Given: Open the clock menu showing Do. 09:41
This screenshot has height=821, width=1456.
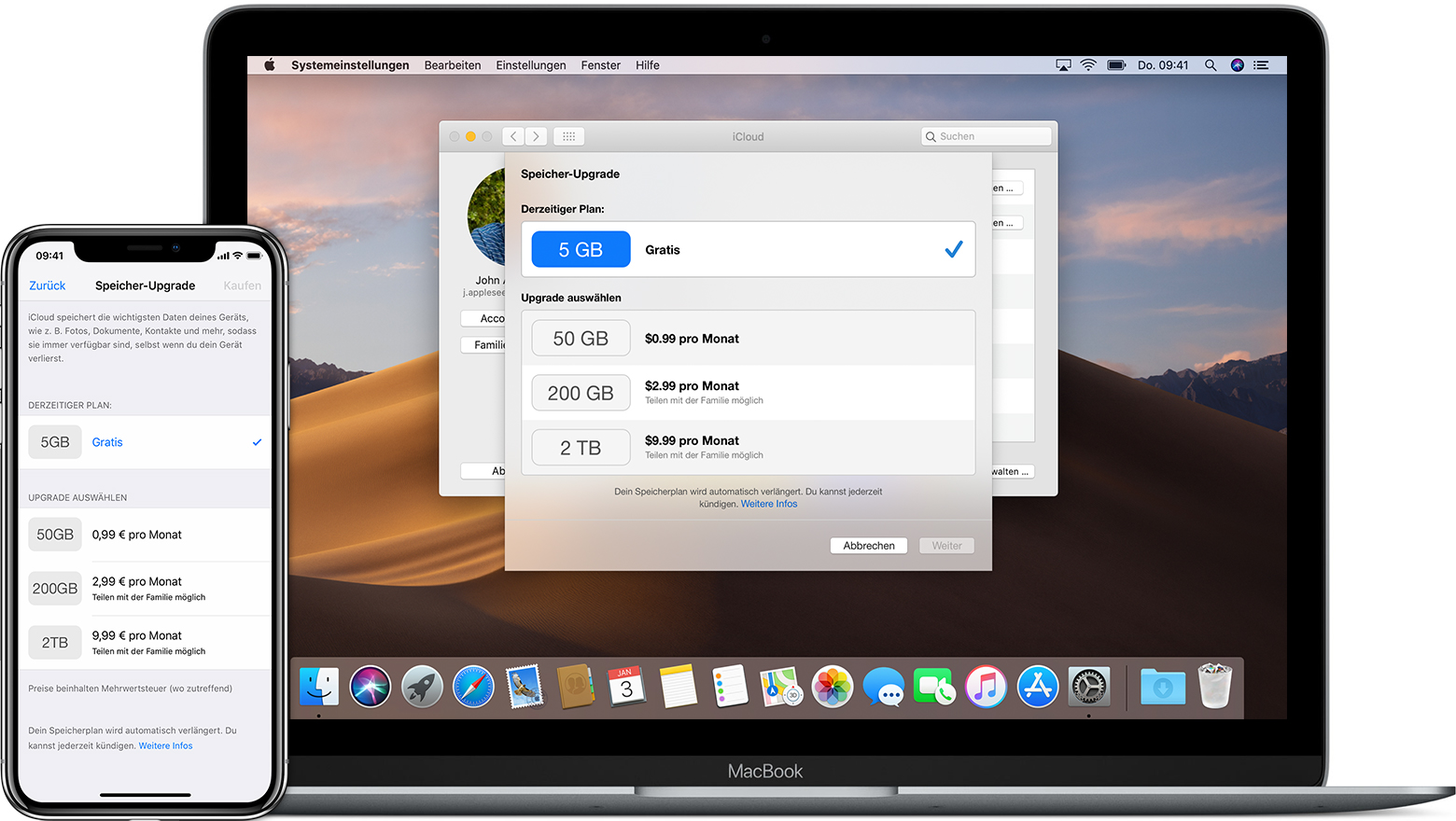Looking at the screenshot, I should click(1163, 65).
